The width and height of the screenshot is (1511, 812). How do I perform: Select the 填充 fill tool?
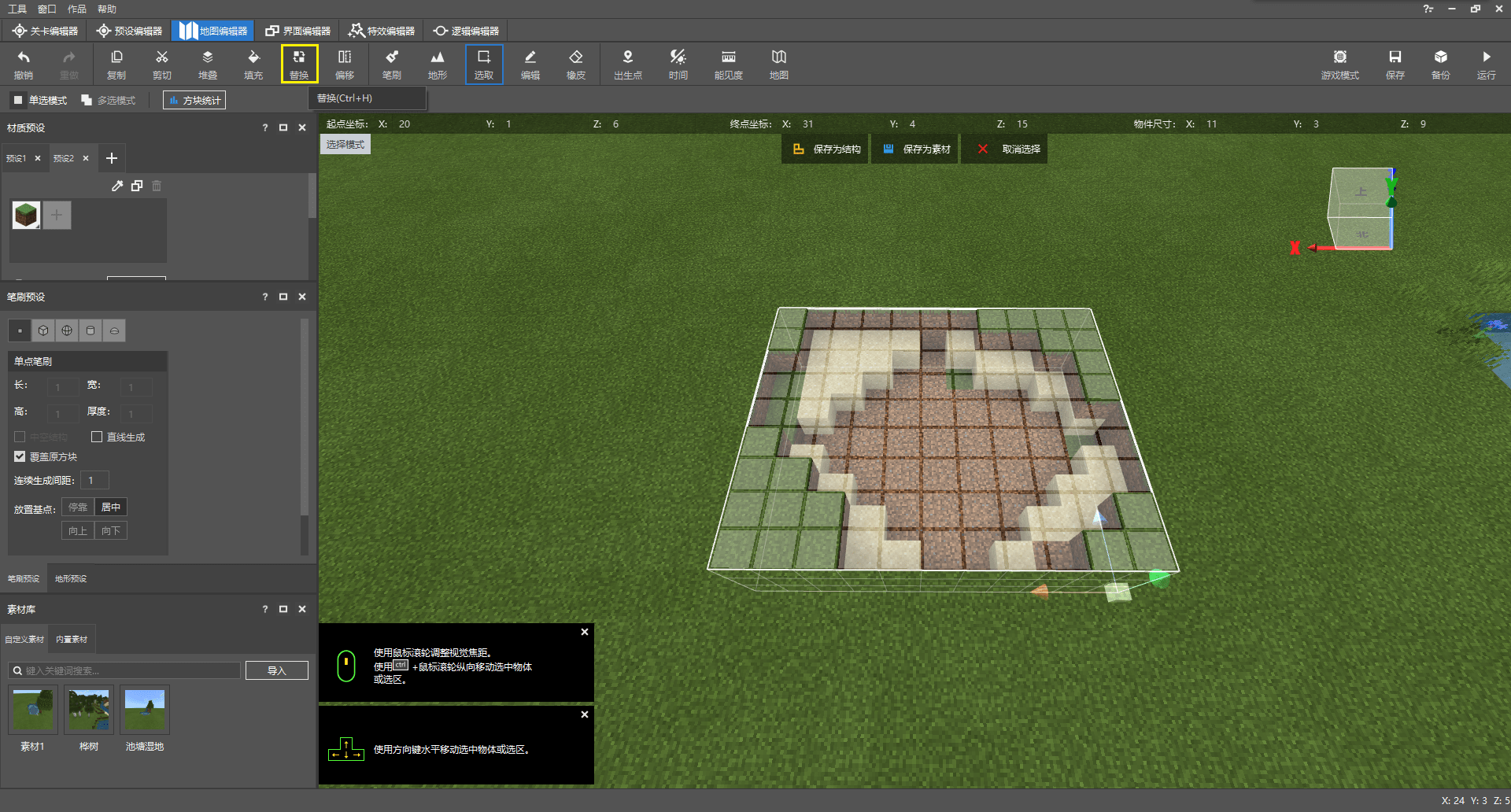[x=253, y=64]
